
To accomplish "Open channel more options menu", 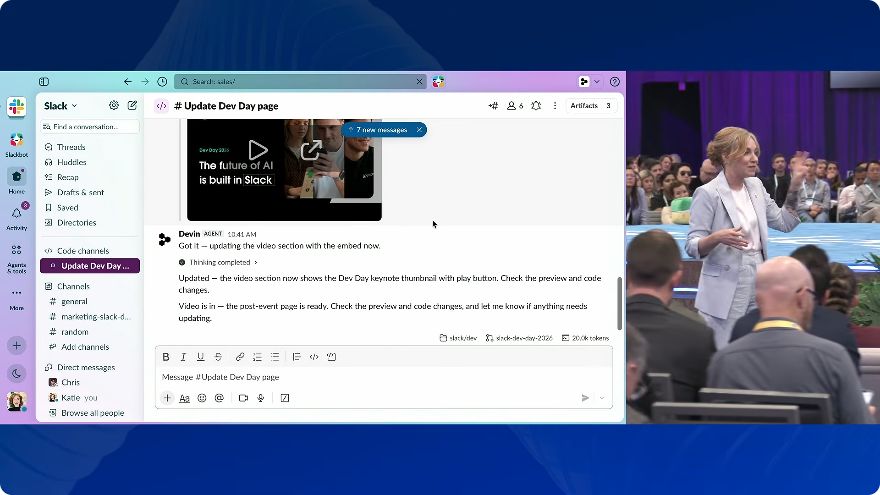I will click(555, 106).
